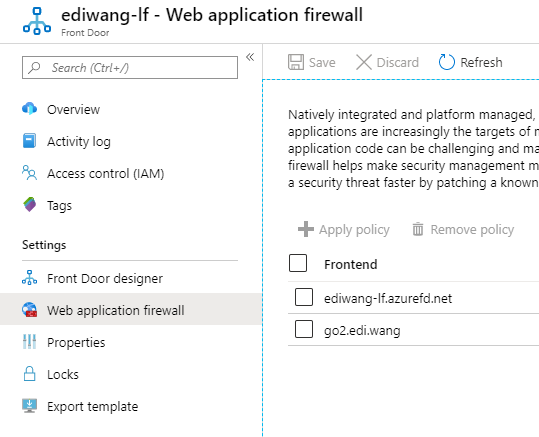Click the Refresh button

471,63
